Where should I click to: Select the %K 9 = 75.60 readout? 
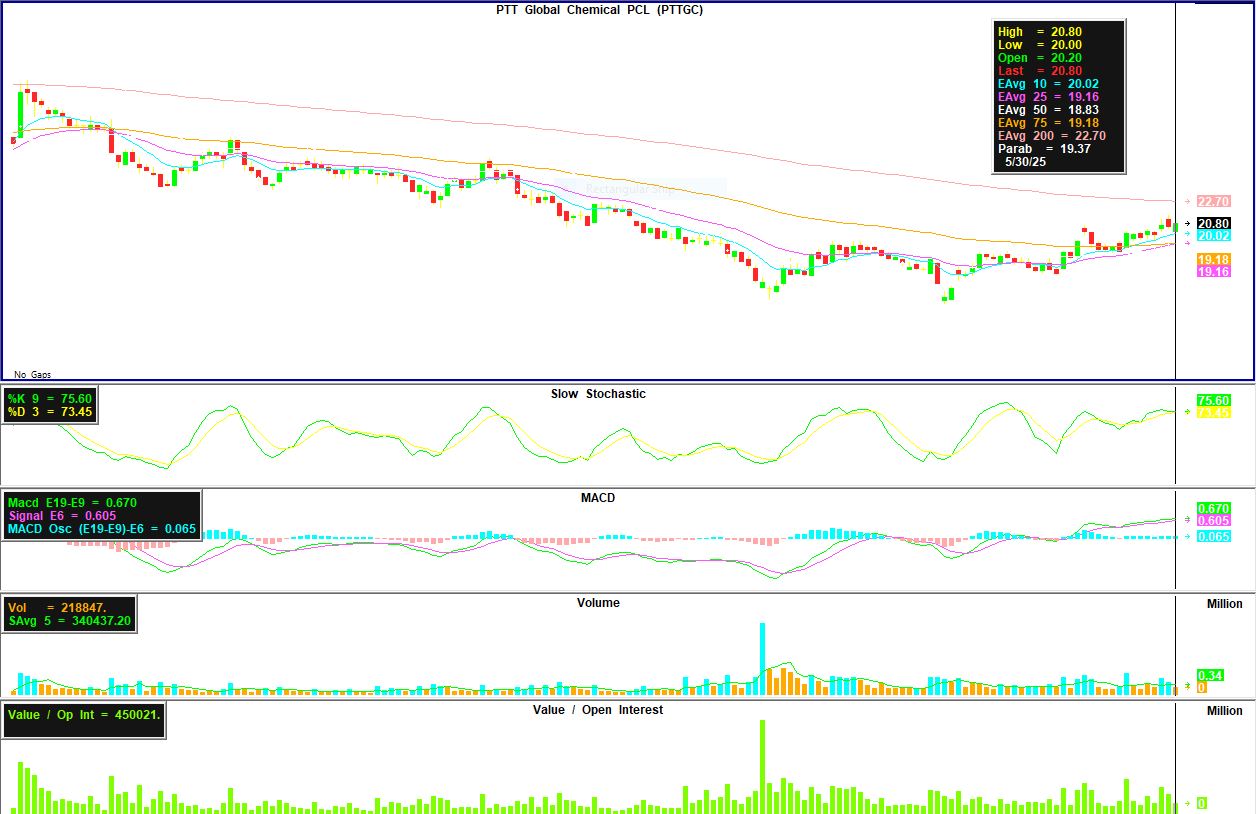(49, 398)
